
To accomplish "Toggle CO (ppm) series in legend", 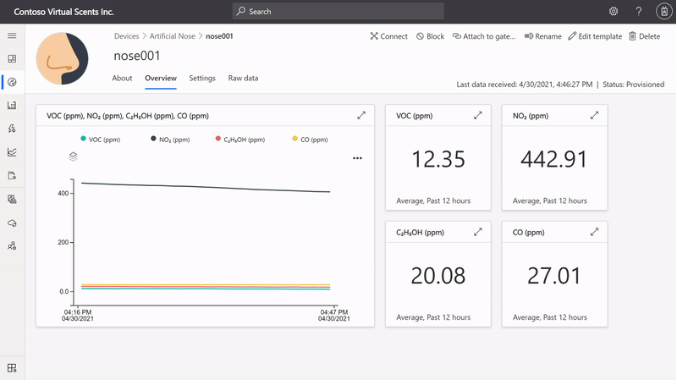I will [x=310, y=139].
